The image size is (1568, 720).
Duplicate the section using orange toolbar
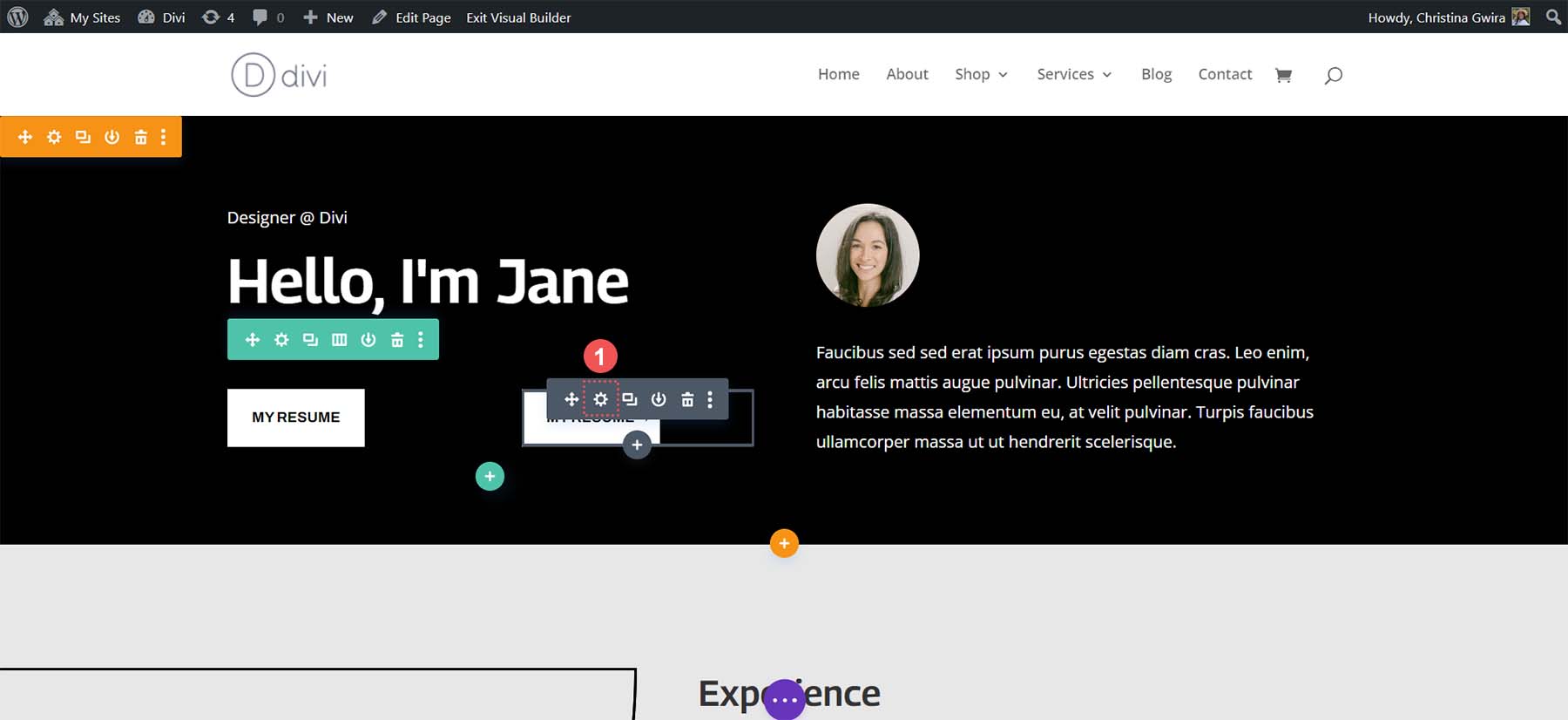point(83,137)
